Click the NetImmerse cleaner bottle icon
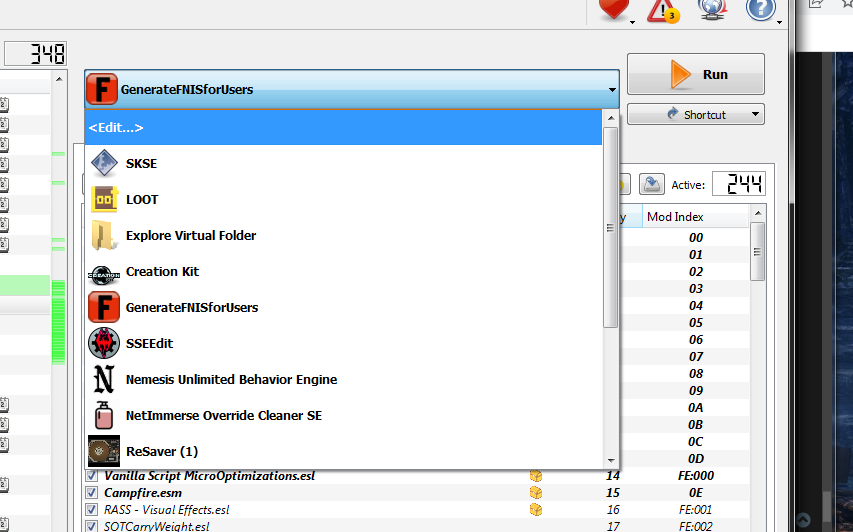Screen dimensions: 853x532 pyautogui.click(x=104, y=415)
